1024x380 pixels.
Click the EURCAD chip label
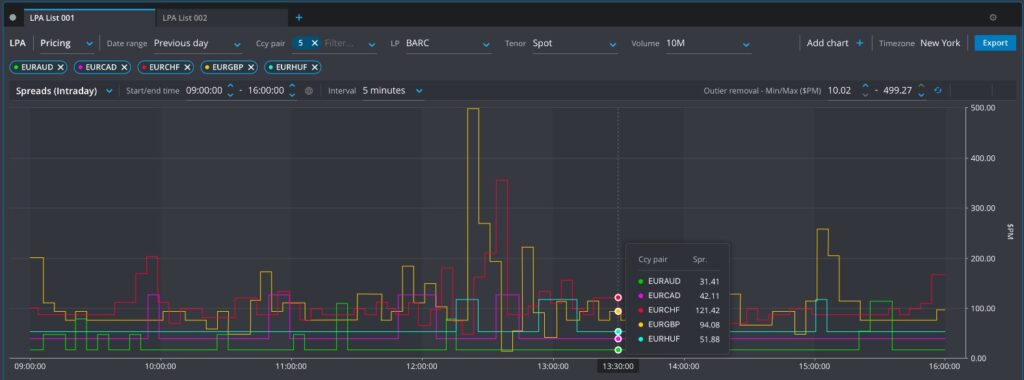pos(101,67)
